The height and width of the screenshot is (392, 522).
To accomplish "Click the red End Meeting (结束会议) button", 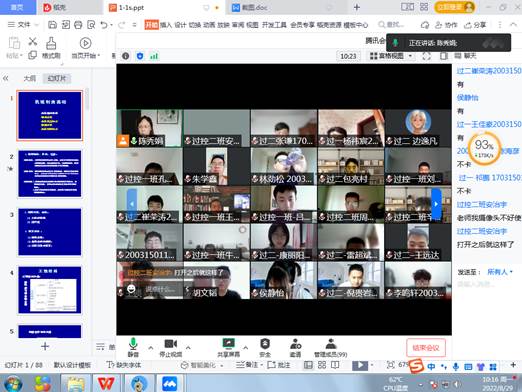I will point(426,348).
